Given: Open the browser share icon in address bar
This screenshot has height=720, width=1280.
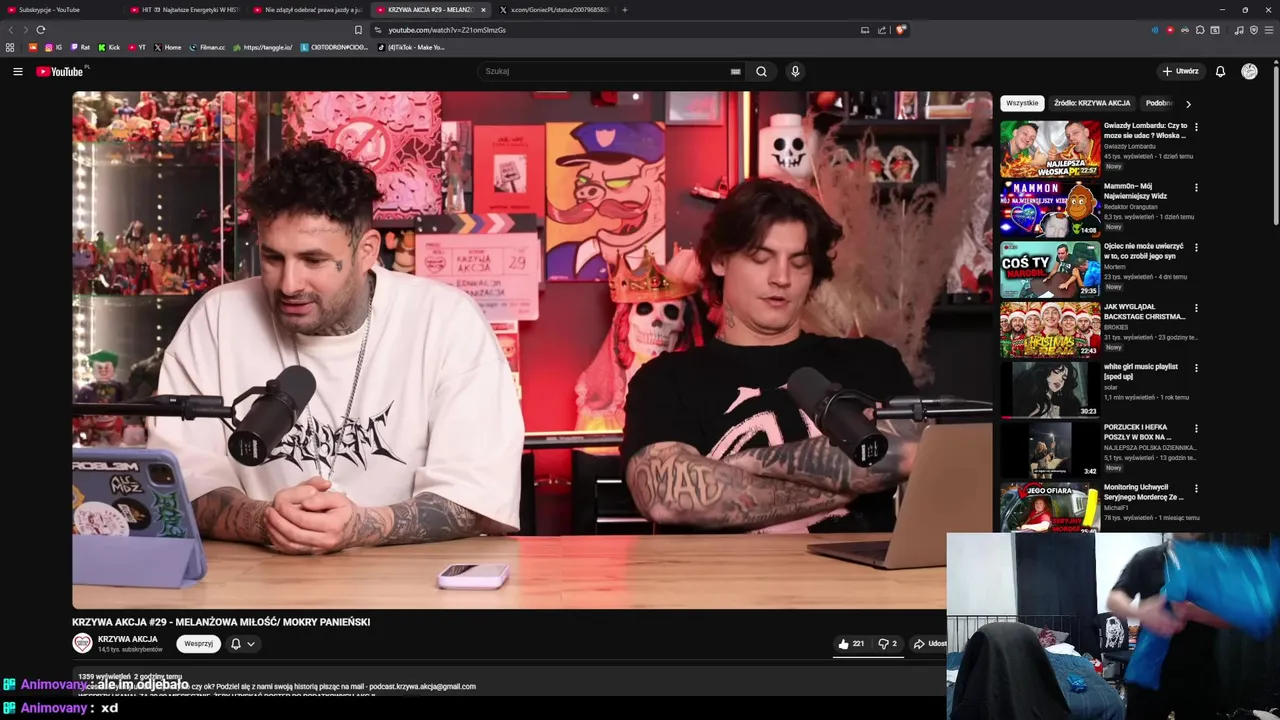Looking at the screenshot, I should click(882, 30).
